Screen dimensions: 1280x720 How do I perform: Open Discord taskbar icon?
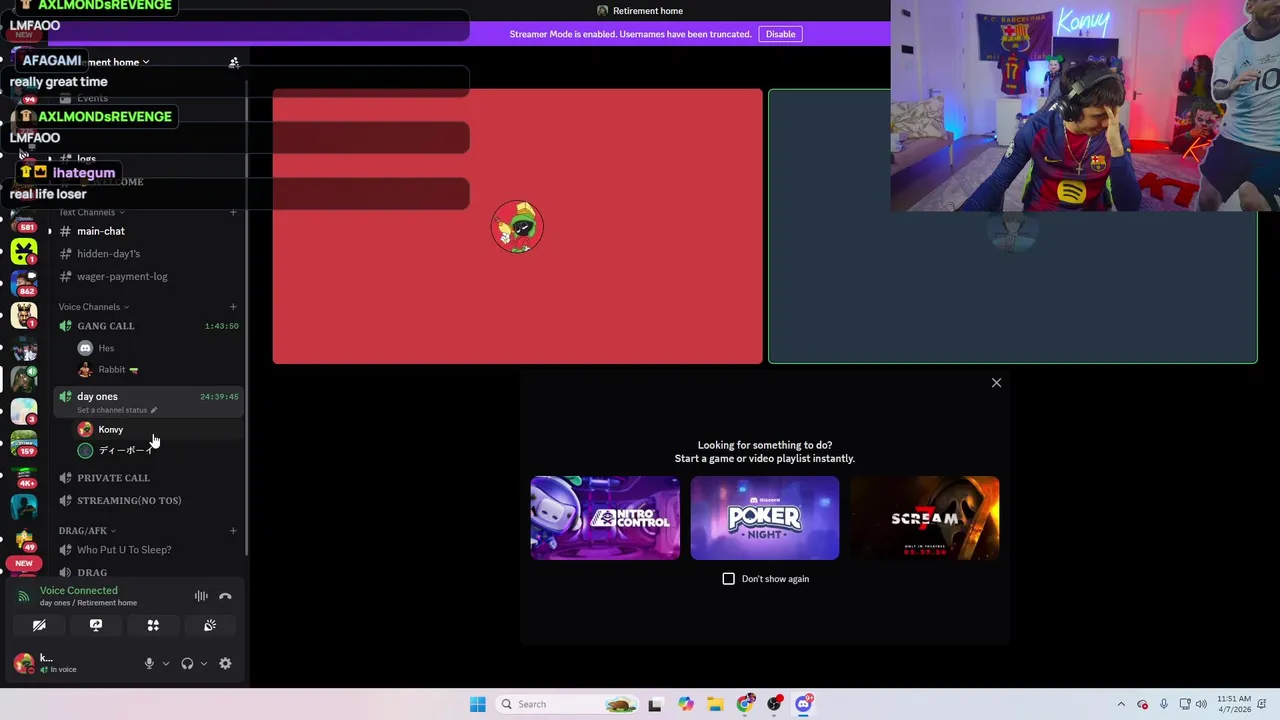click(804, 704)
